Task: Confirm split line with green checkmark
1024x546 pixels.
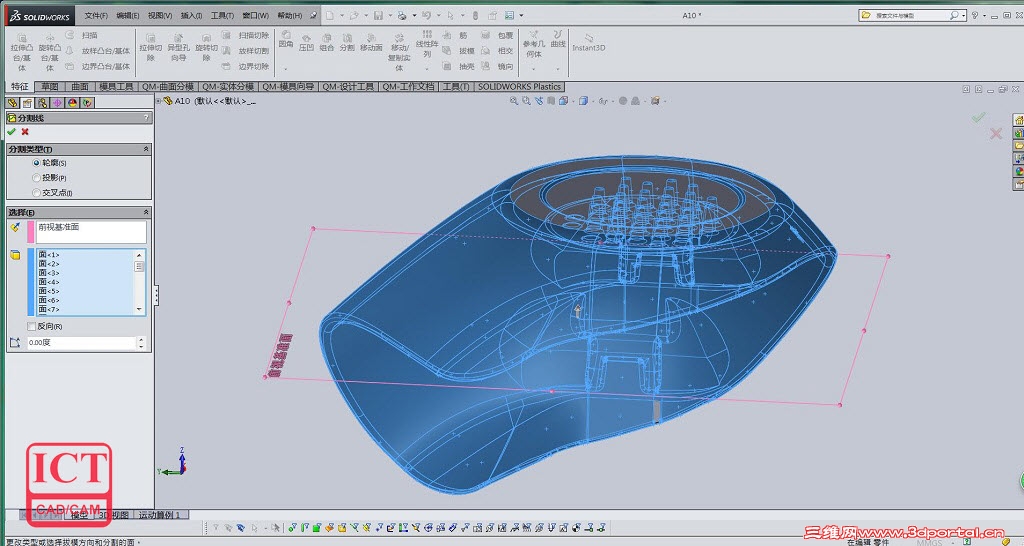Action: point(11,132)
